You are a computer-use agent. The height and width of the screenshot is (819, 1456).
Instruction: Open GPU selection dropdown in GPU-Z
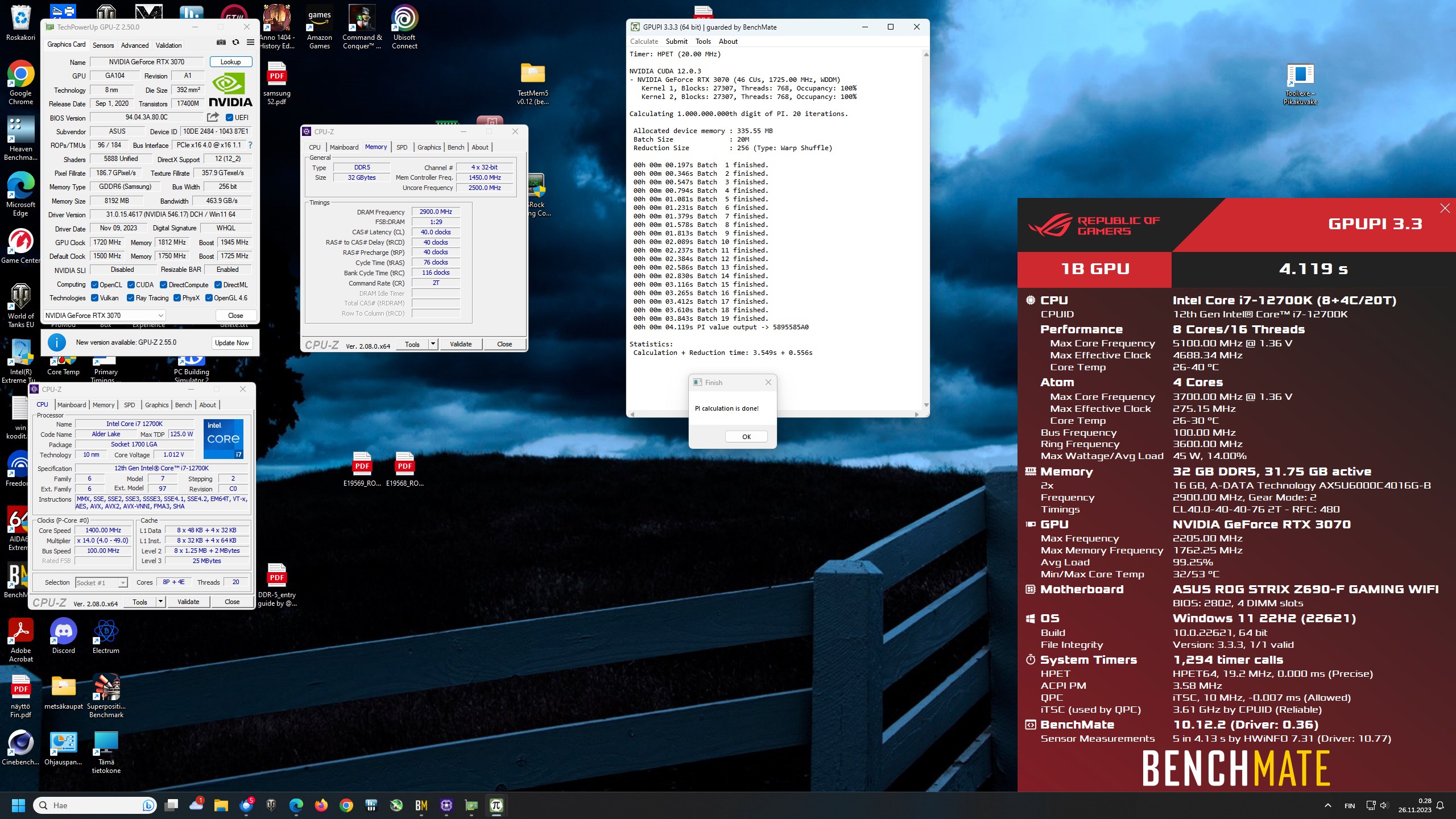click(104, 316)
